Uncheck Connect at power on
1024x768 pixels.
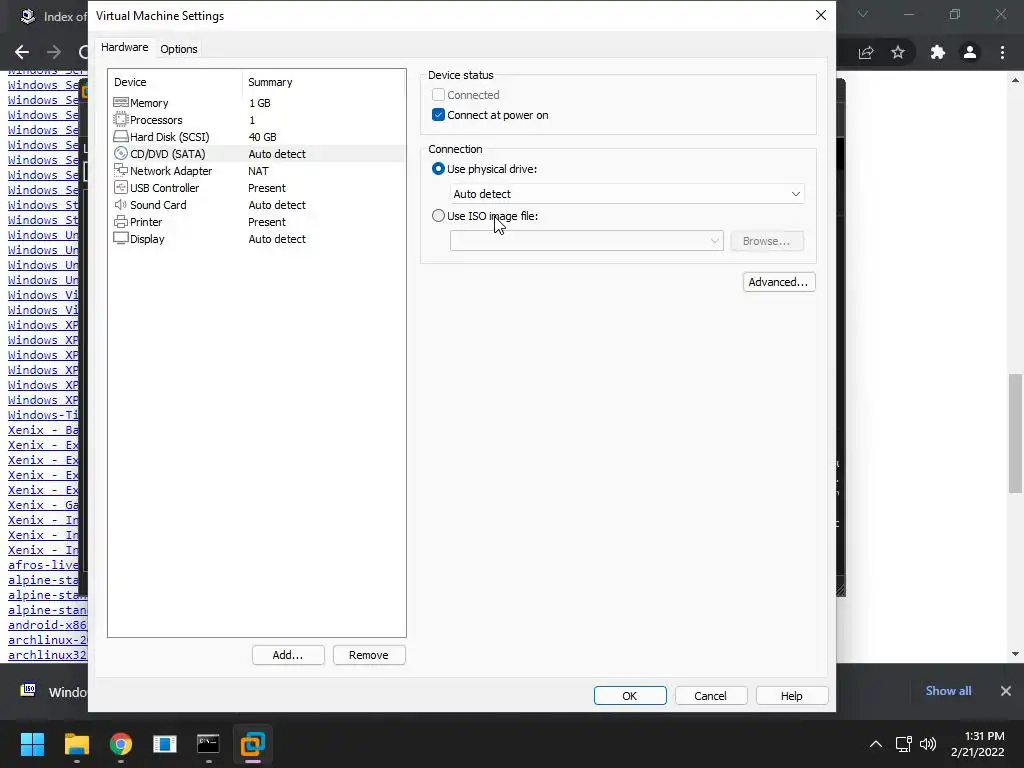click(x=438, y=115)
